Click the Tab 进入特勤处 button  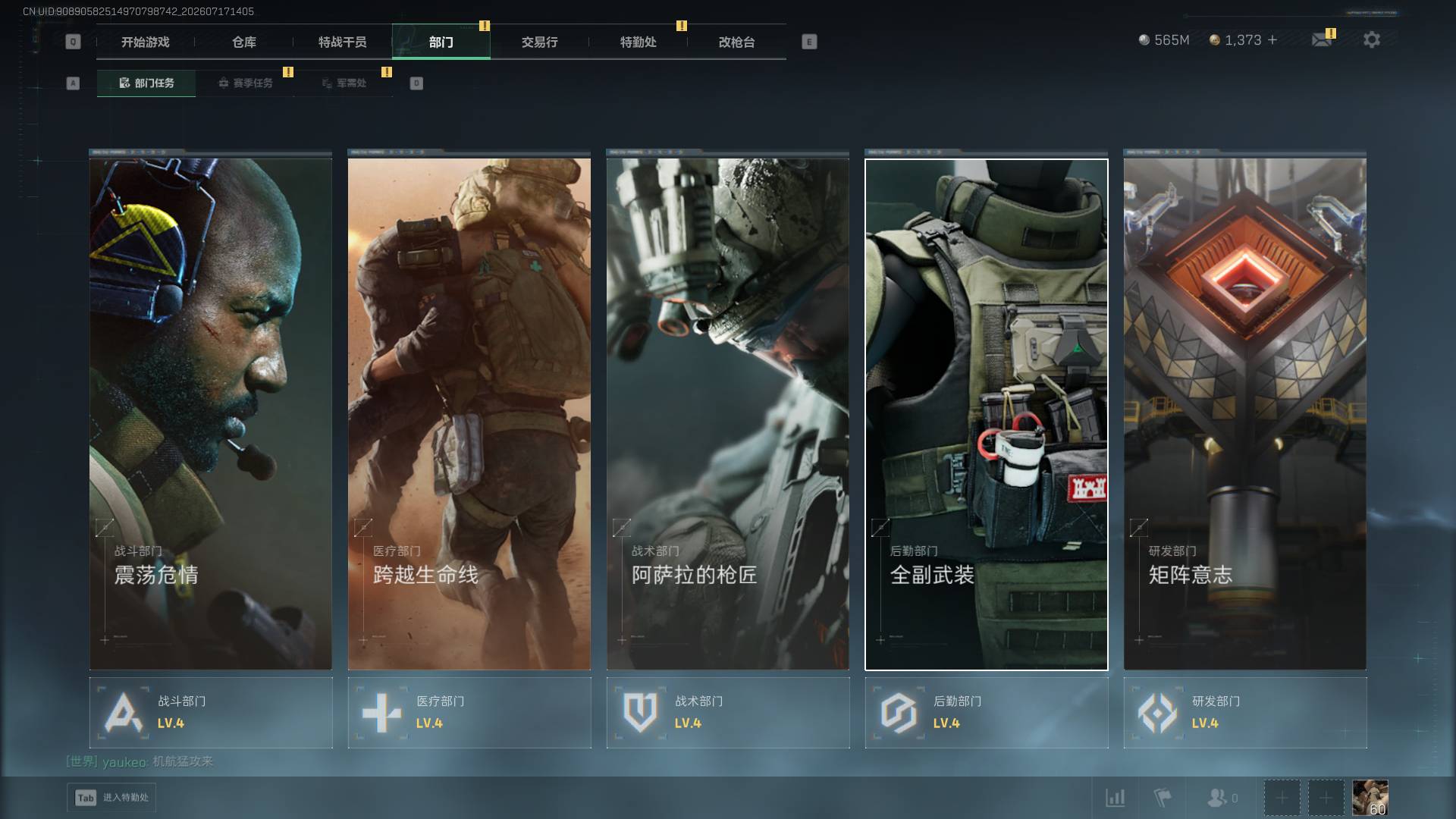(x=111, y=797)
